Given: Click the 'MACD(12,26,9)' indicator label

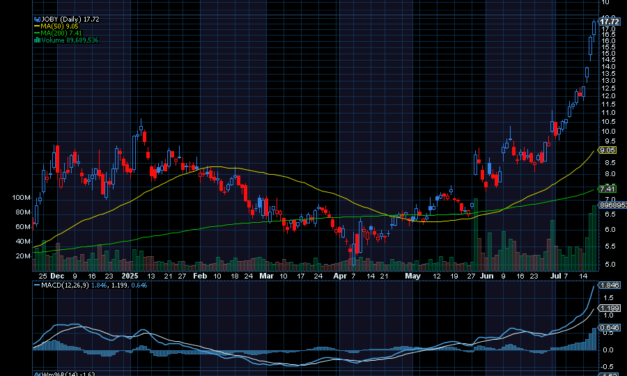Looking at the screenshot, I should 65,285.
